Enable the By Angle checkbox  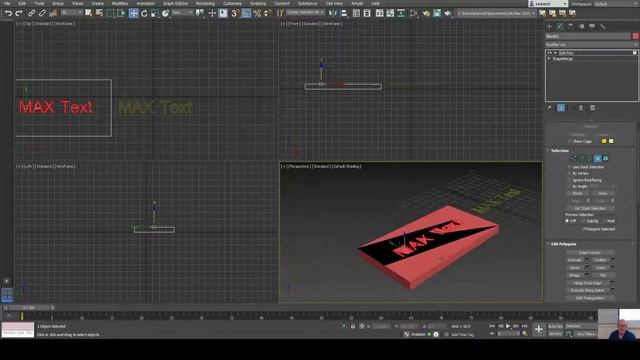(570, 187)
